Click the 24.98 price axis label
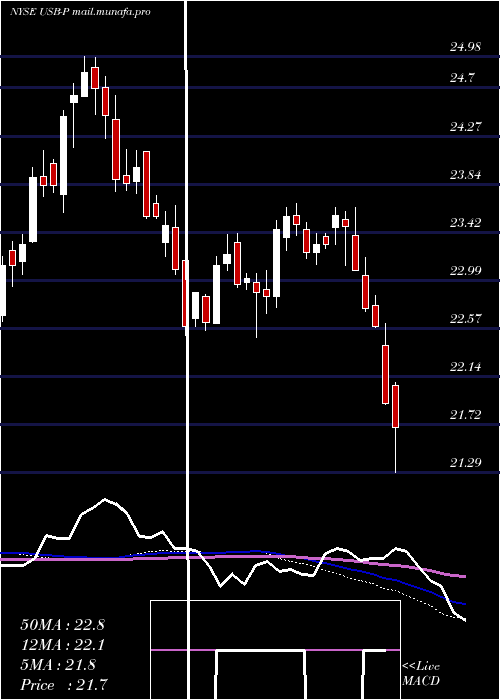This screenshot has height=700, width=500. coord(466,47)
